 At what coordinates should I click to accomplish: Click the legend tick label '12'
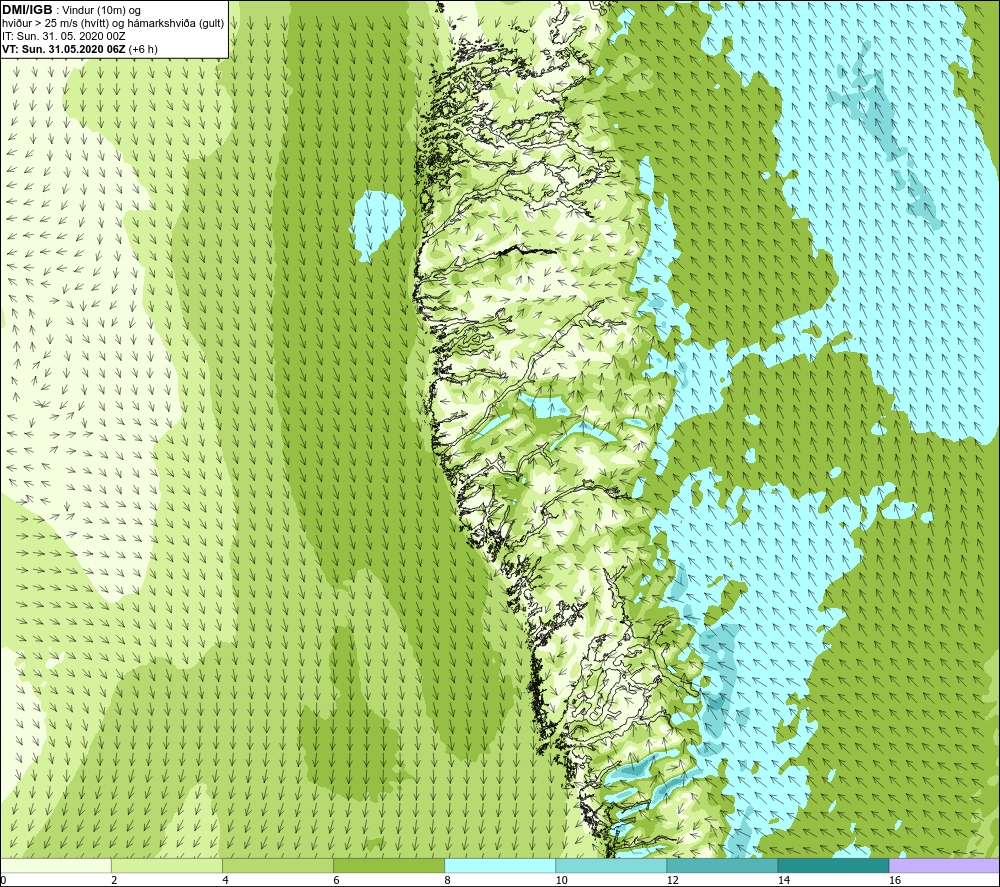(x=672, y=880)
